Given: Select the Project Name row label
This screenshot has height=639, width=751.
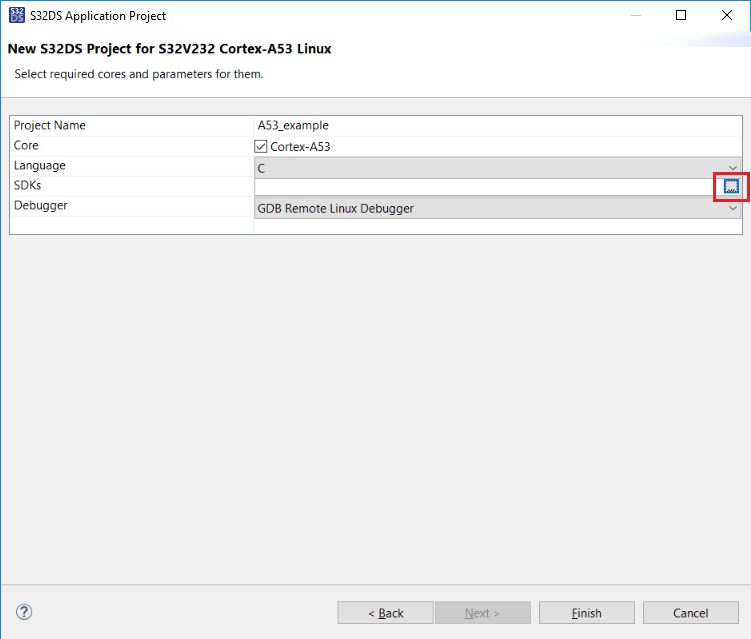Looking at the screenshot, I should coord(50,126).
